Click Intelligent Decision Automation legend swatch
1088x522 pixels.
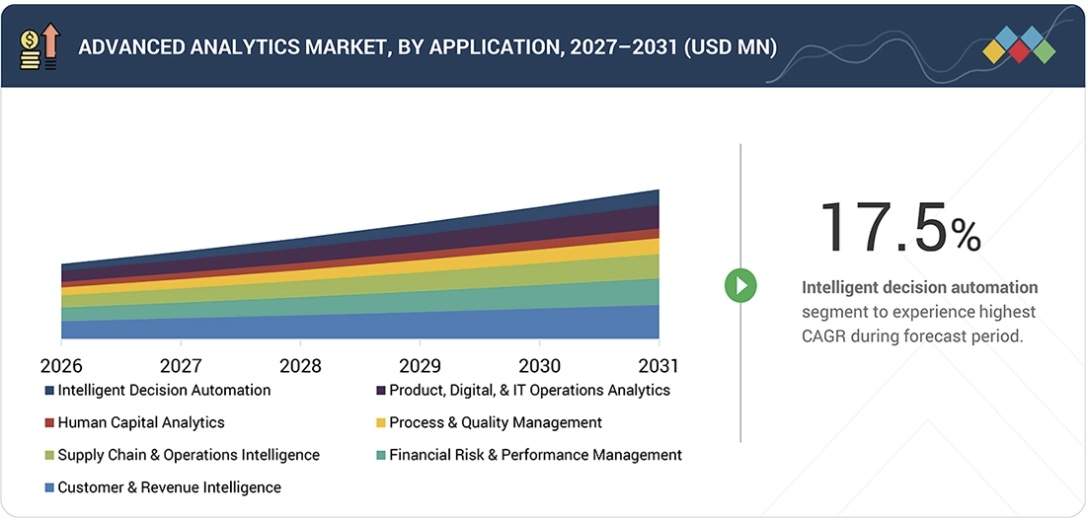click(x=49, y=391)
